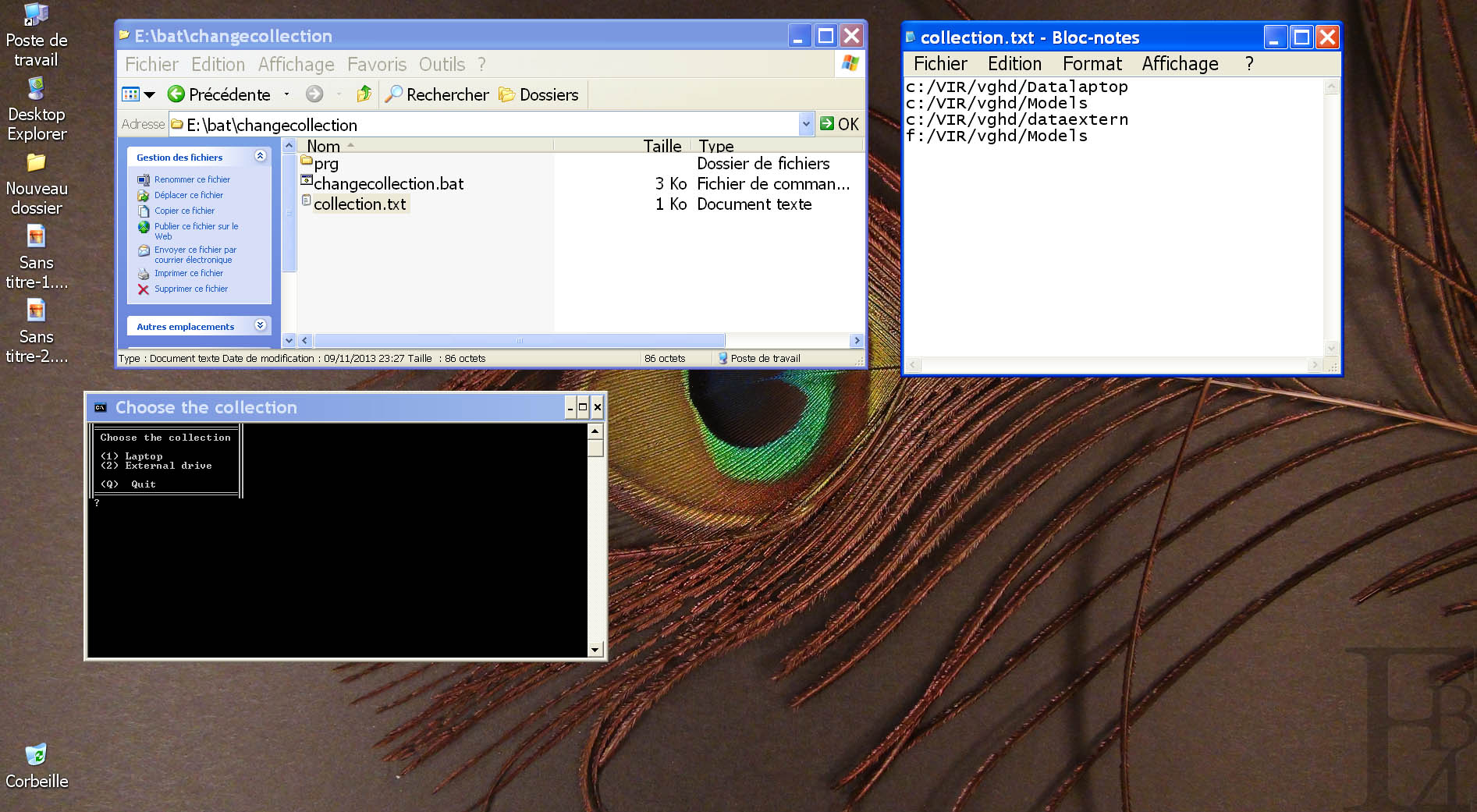Click sidebar scrollbar down arrow in Explorer

tap(289, 340)
